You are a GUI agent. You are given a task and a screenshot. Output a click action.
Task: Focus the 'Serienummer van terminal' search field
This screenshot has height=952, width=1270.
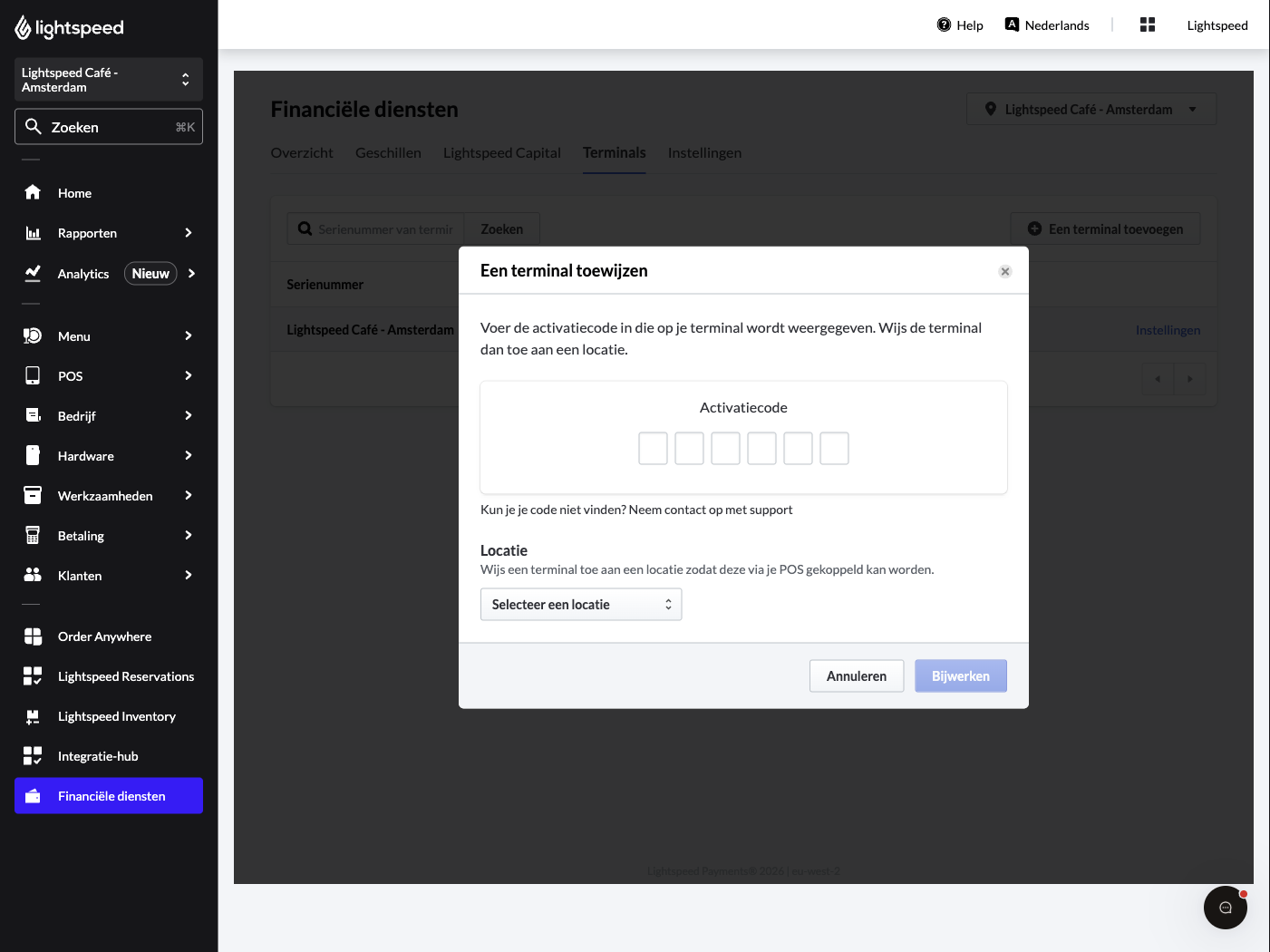pyautogui.click(x=375, y=228)
